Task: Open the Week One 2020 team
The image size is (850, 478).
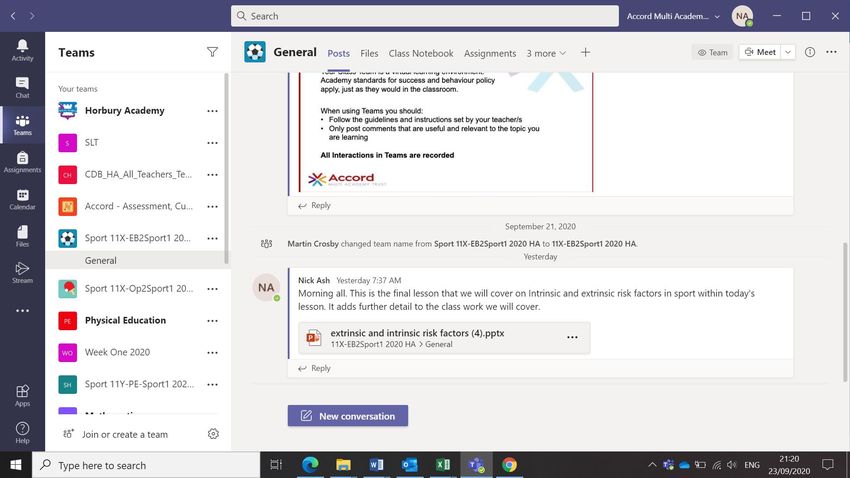Action: click(x=117, y=352)
